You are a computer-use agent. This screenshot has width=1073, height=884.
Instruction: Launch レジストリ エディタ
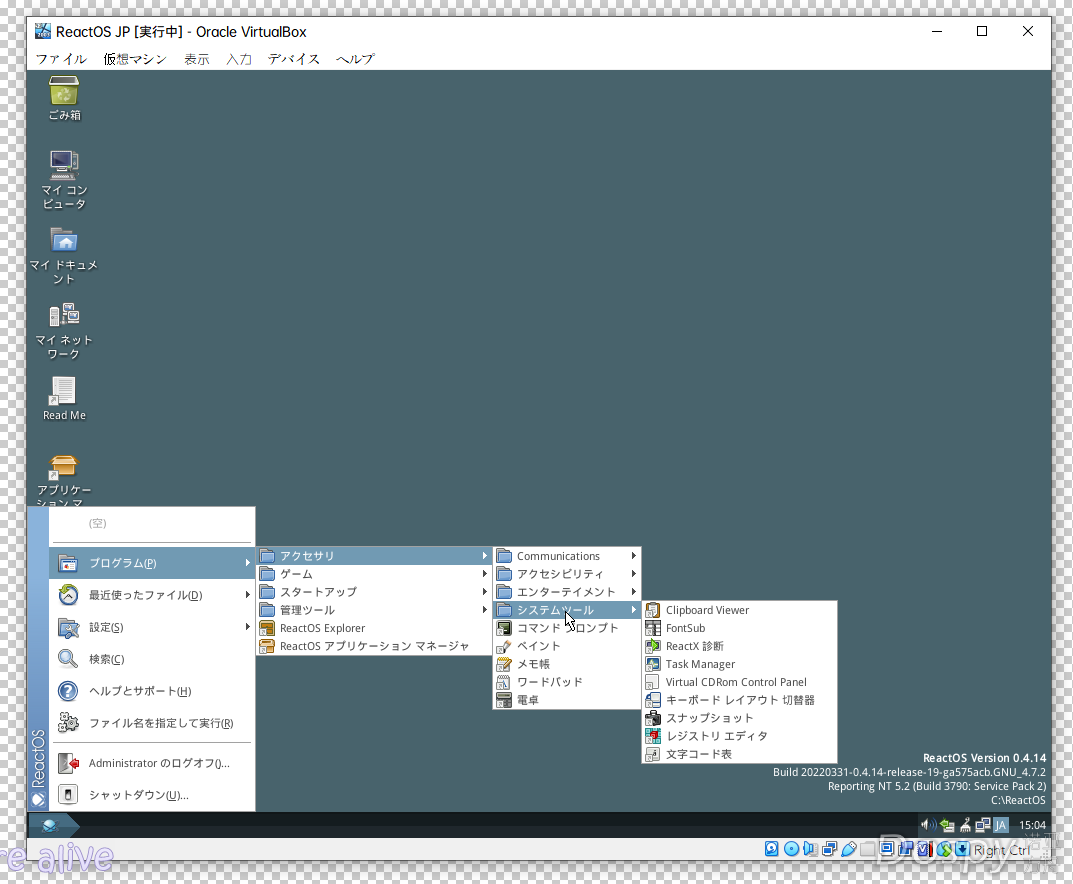(x=739, y=736)
